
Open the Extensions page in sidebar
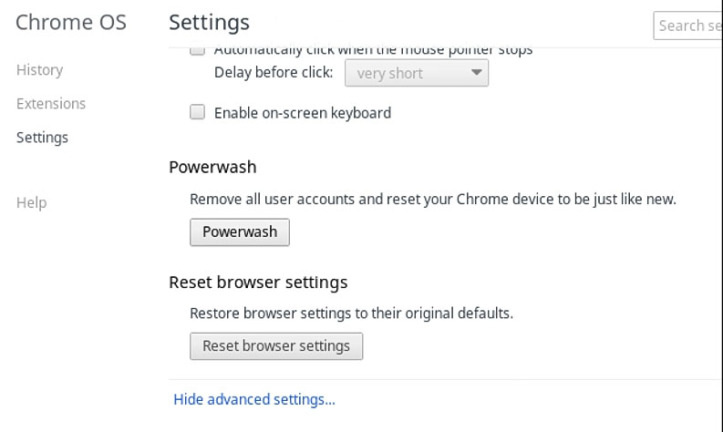(x=51, y=104)
